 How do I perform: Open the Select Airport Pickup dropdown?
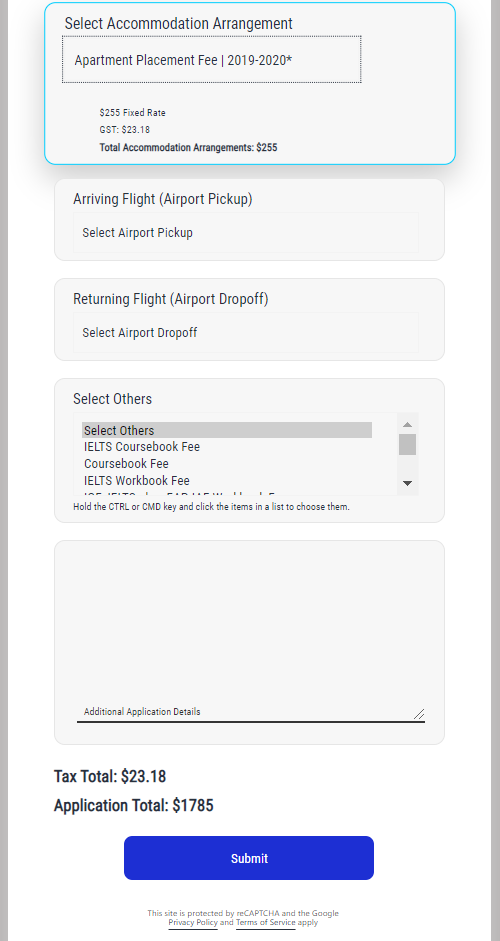(x=245, y=232)
